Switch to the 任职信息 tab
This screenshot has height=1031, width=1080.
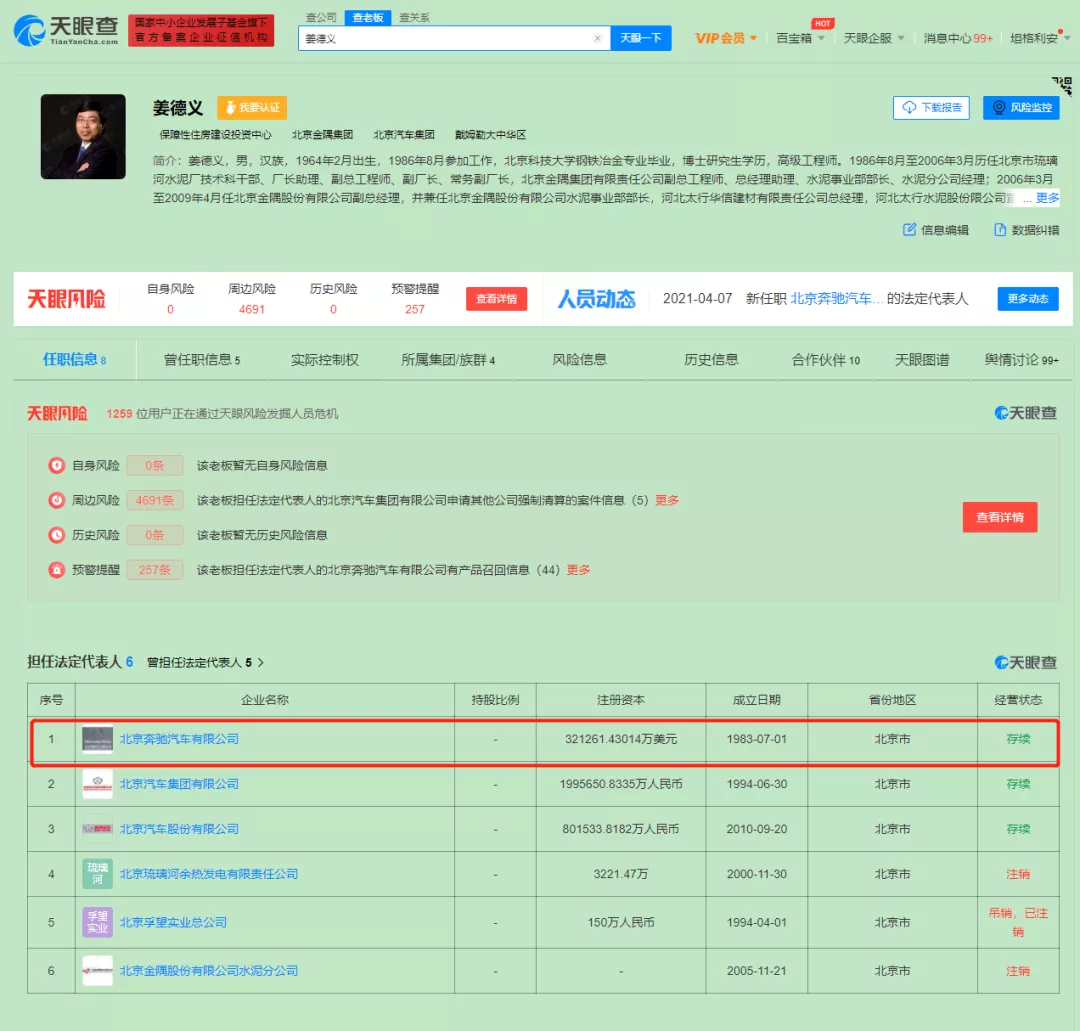click(x=74, y=360)
